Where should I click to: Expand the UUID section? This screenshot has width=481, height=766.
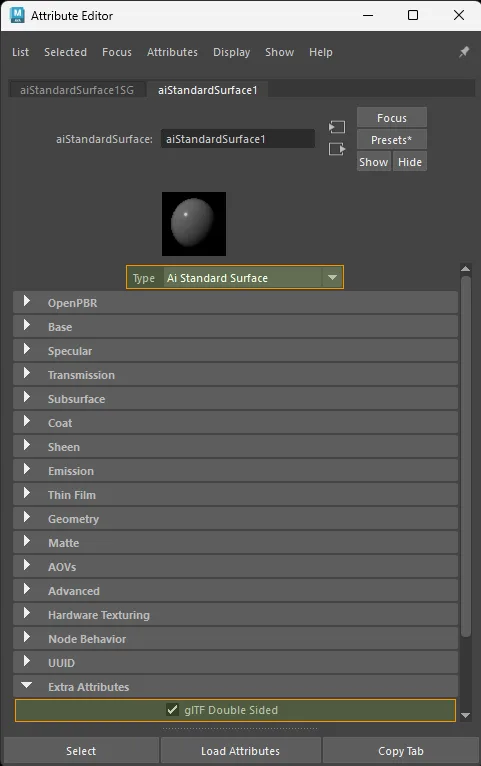(x=235, y=662)
